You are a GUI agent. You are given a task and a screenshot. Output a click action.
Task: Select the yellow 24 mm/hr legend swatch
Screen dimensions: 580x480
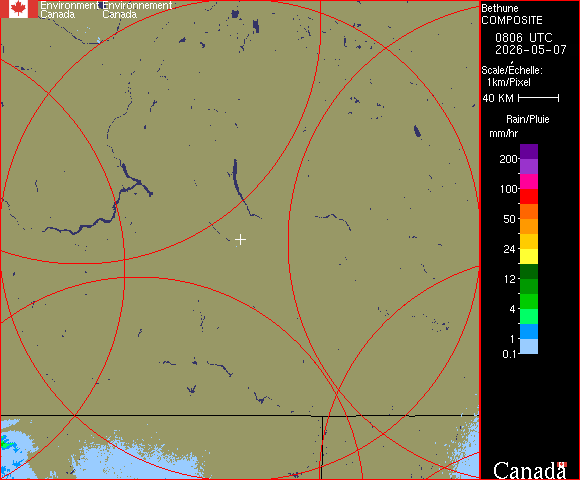coord(529,256)
